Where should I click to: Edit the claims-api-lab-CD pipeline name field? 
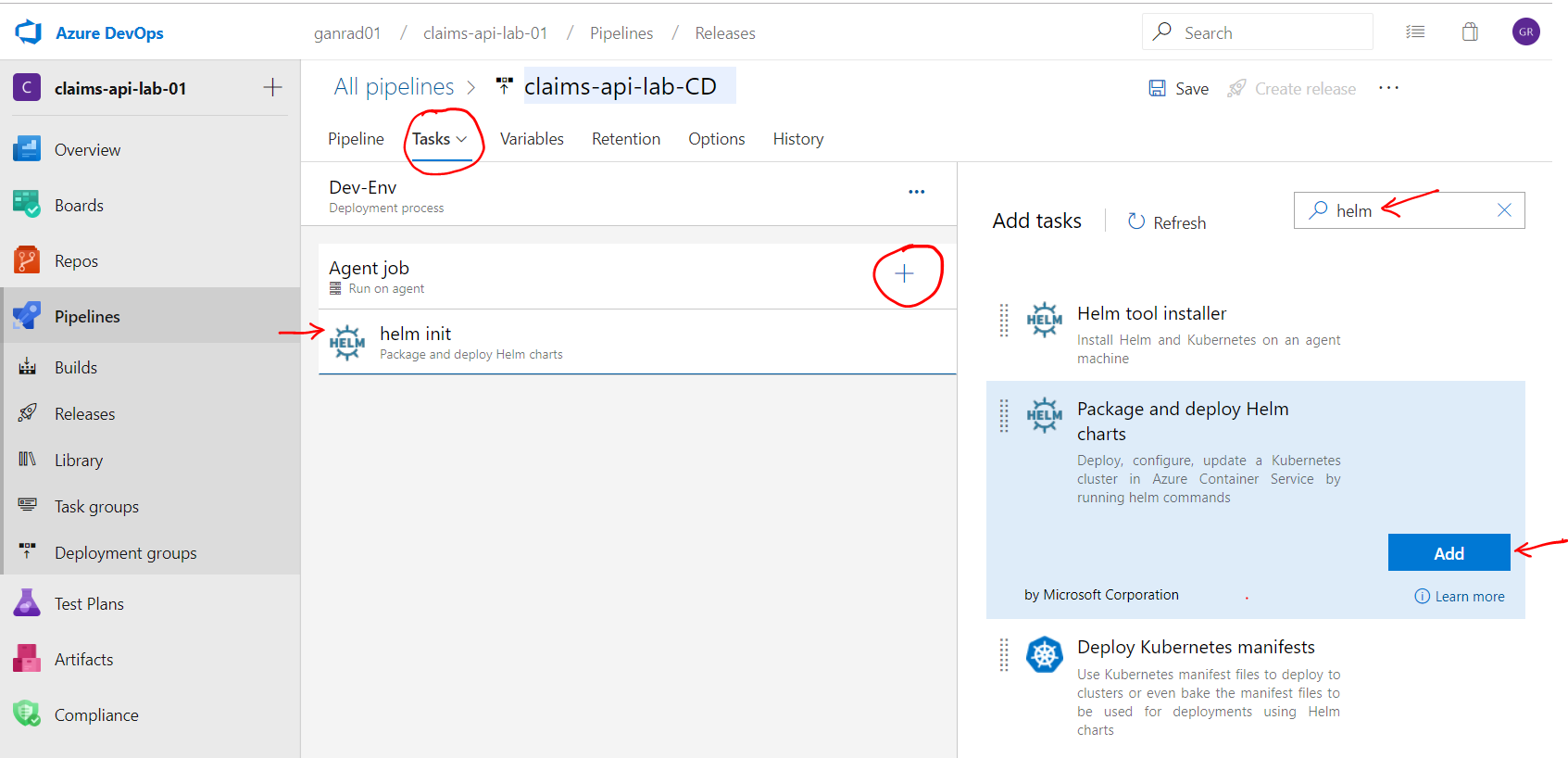630,86
